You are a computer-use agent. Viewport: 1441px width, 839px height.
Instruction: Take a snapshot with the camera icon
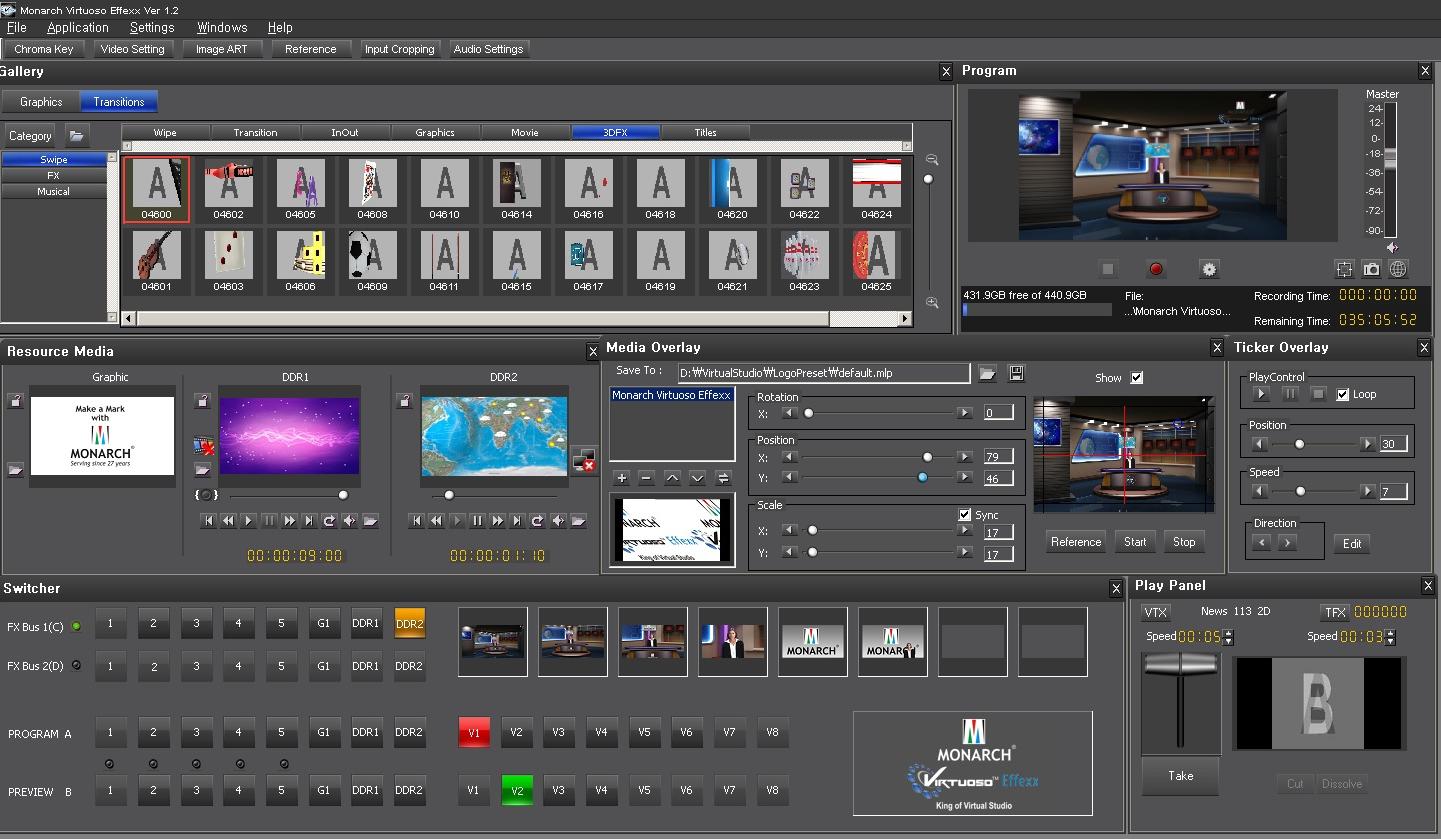(1372, 269)
